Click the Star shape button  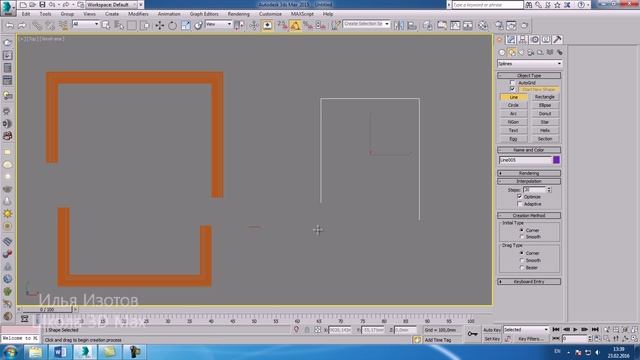click(545, 122)
